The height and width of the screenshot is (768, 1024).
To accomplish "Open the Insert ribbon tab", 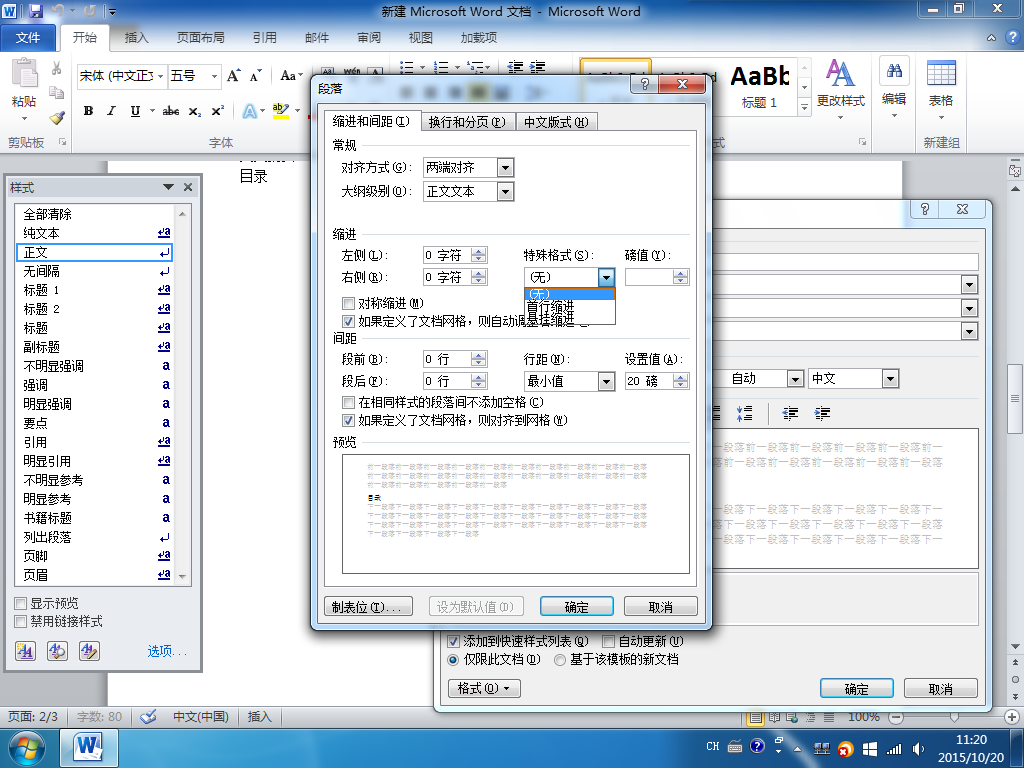I will pos(136,38).
